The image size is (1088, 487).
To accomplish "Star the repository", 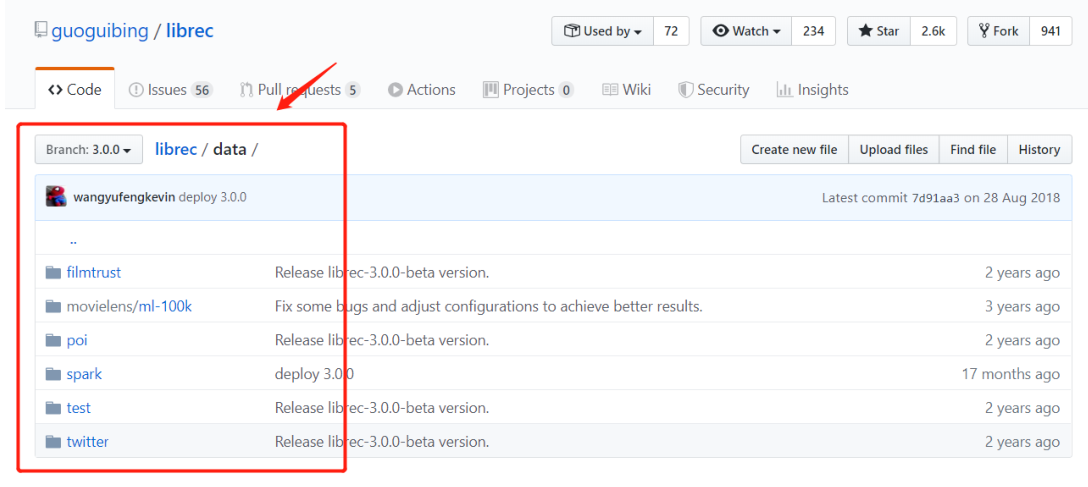I will point(878,31).
